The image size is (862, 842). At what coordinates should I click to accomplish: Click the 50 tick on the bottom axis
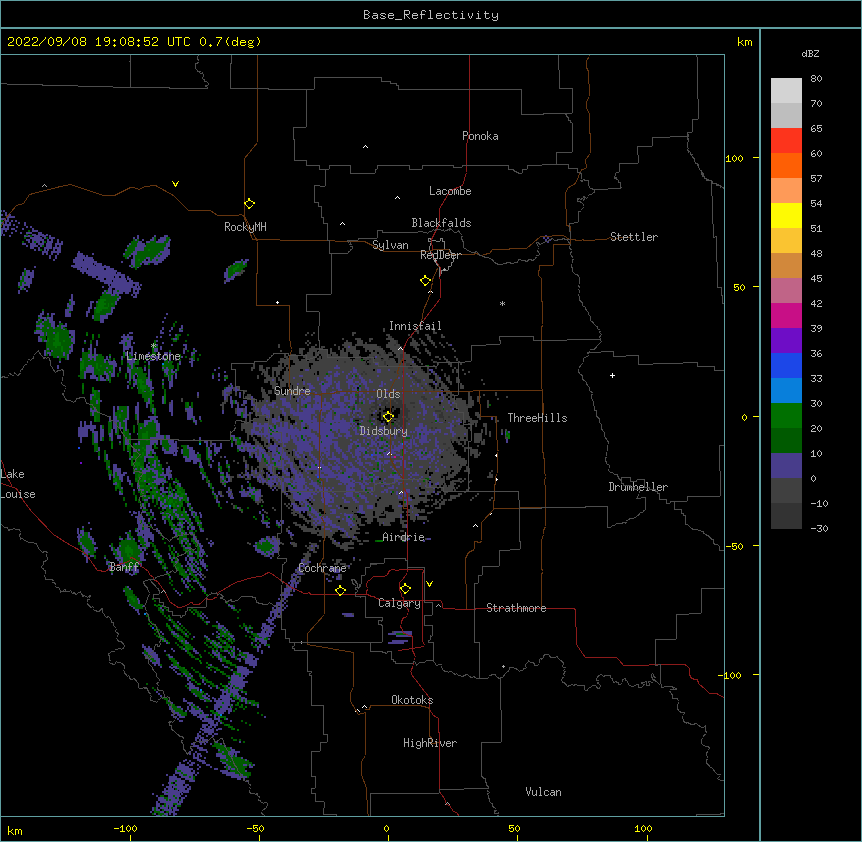(x=514, y=828)
